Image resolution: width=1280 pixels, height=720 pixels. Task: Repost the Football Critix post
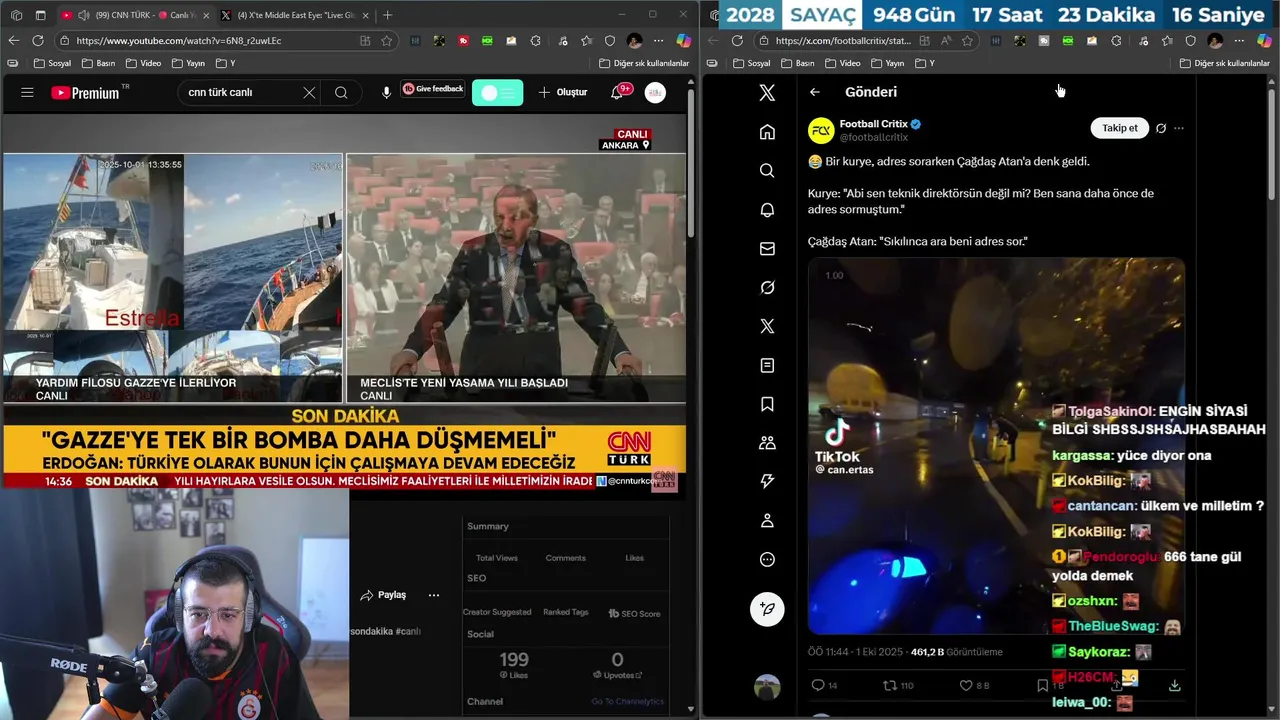(x=898, y=685)
